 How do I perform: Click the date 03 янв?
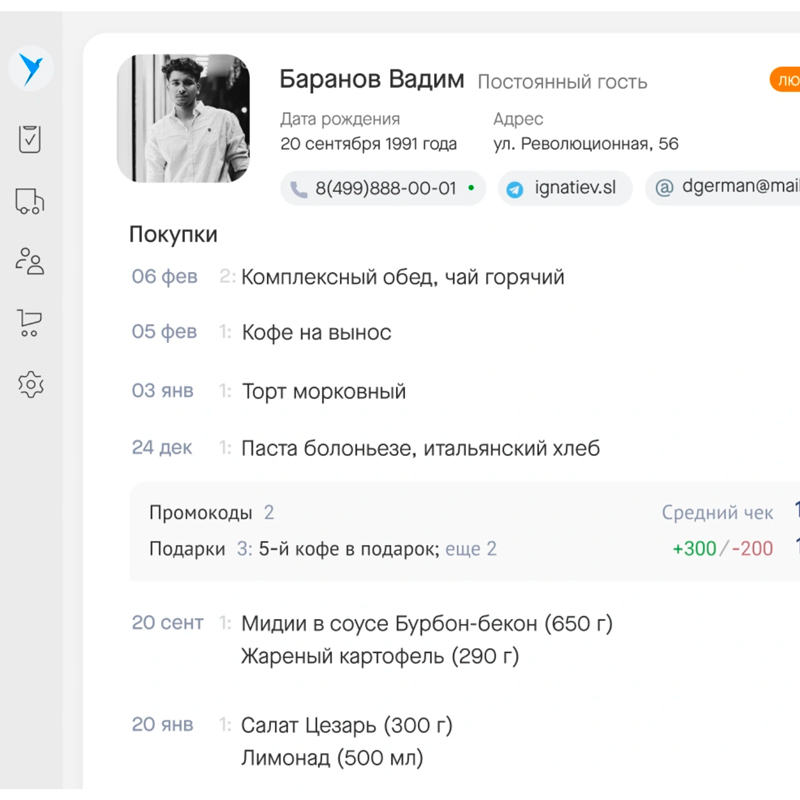pos(163,391)
